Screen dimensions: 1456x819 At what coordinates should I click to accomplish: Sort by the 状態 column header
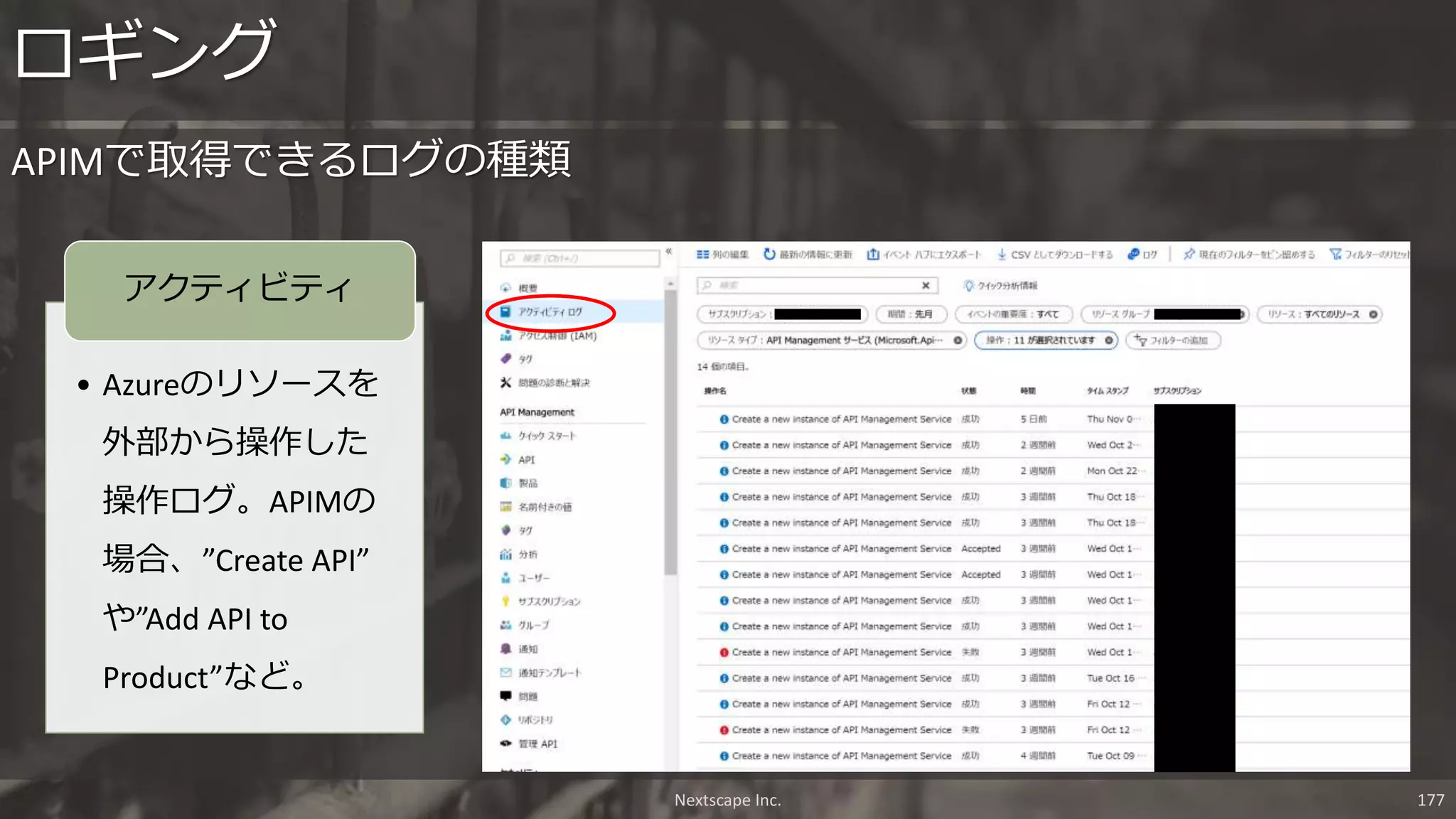click(969, 391)
